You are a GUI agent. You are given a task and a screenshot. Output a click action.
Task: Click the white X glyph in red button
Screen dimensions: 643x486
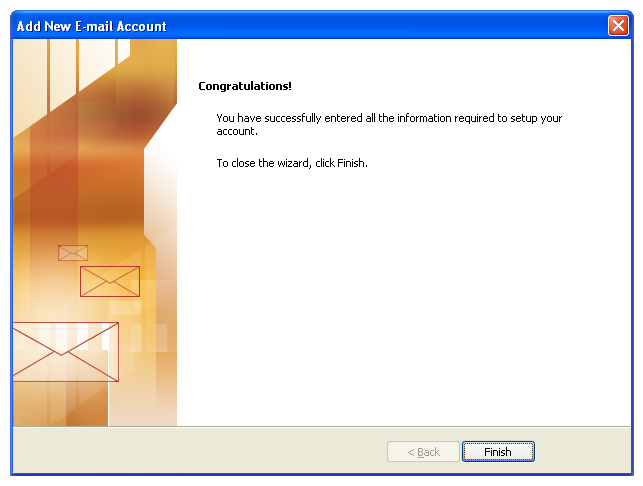[618, 26]
